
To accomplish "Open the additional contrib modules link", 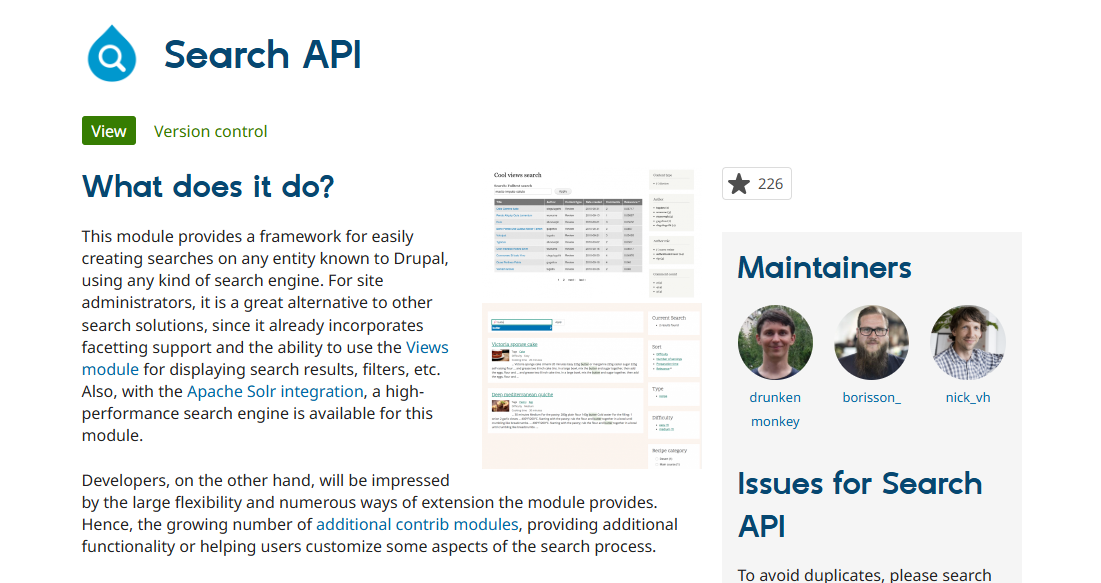I will tap(417, 524).
